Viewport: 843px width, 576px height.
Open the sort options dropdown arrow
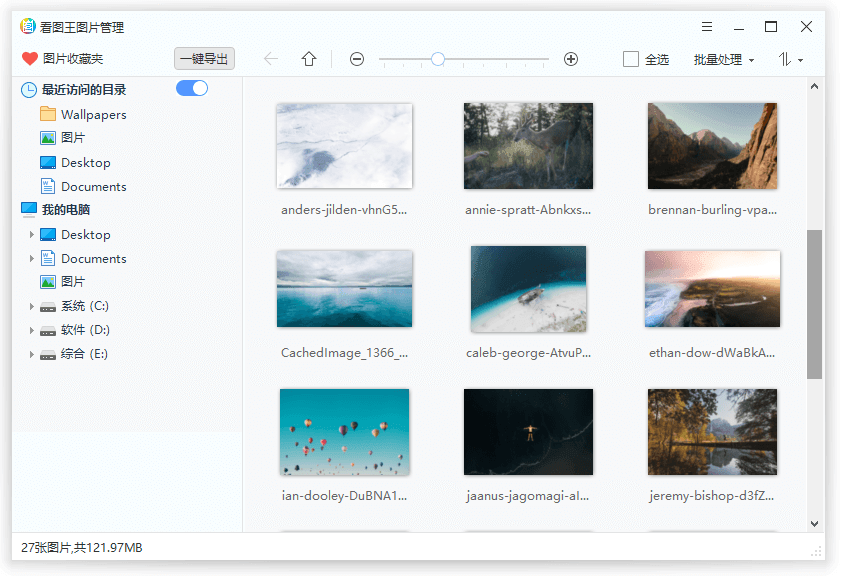[801, 60]
